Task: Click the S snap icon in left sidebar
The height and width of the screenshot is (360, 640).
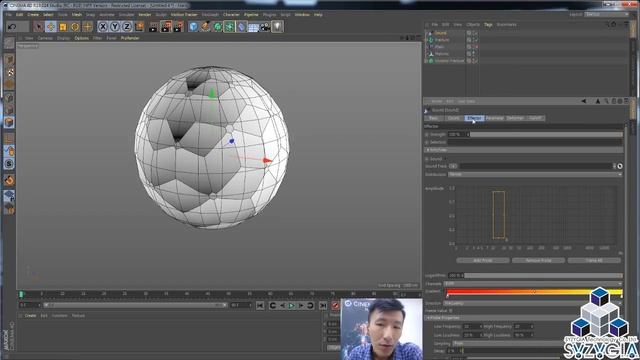Action: (9, 164)
